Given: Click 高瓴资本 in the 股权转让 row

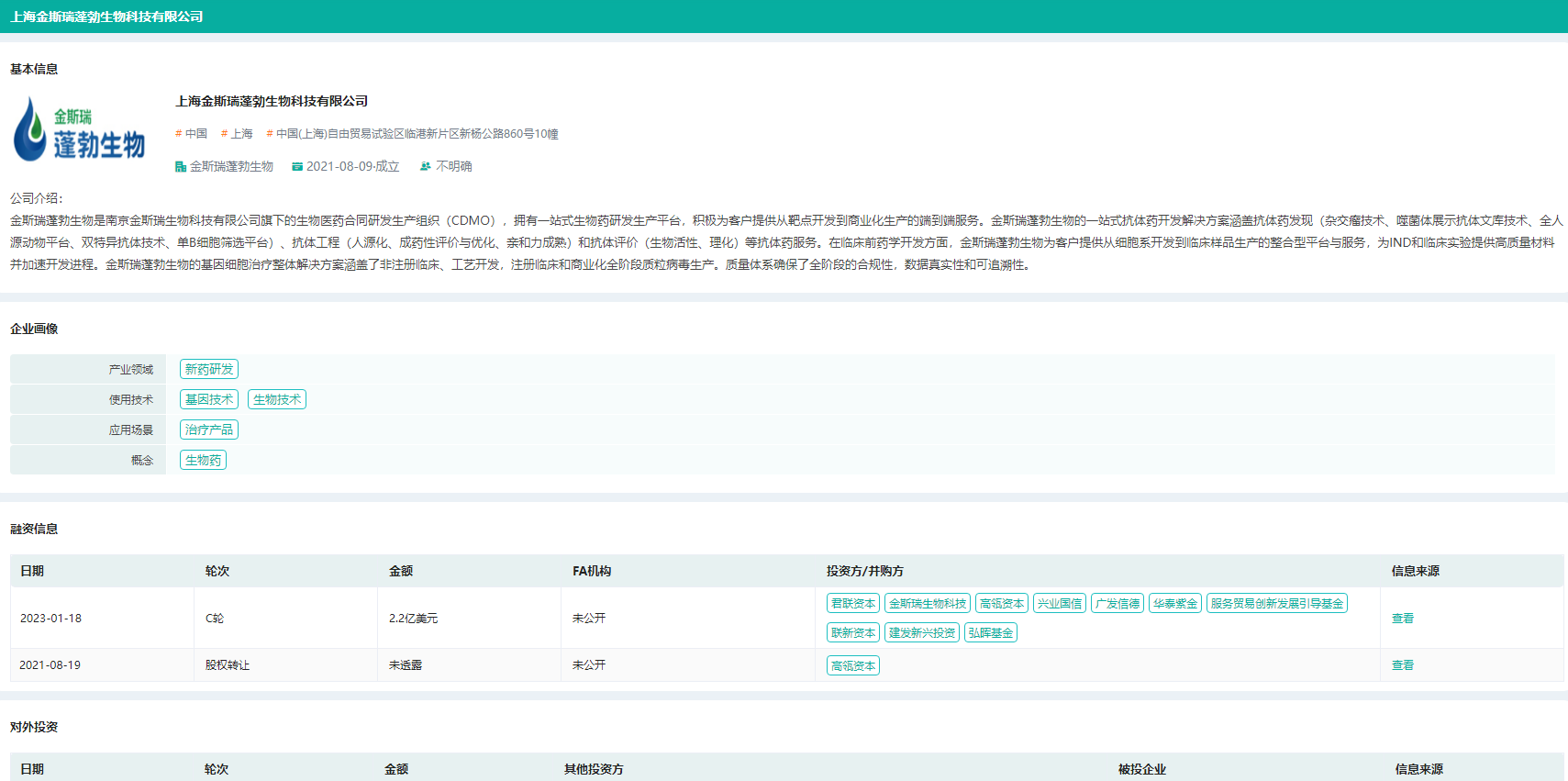Looking at the screenshot, I should tap(853, 665).
